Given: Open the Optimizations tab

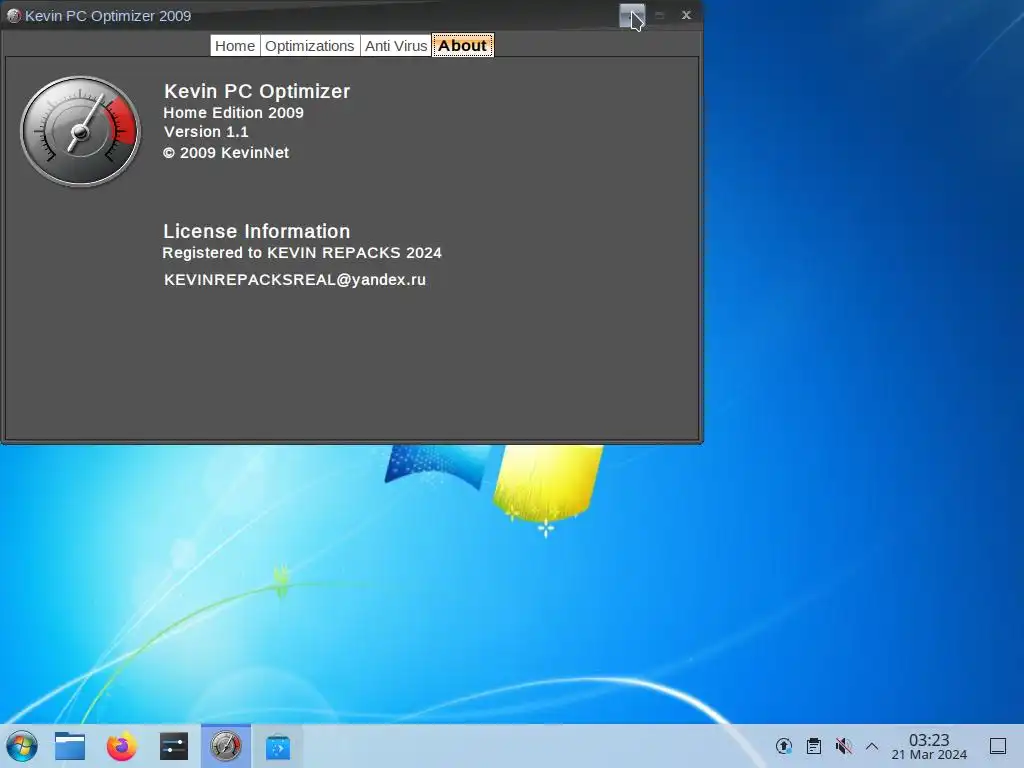Looking at the screenshot, I should pos(310,46).
